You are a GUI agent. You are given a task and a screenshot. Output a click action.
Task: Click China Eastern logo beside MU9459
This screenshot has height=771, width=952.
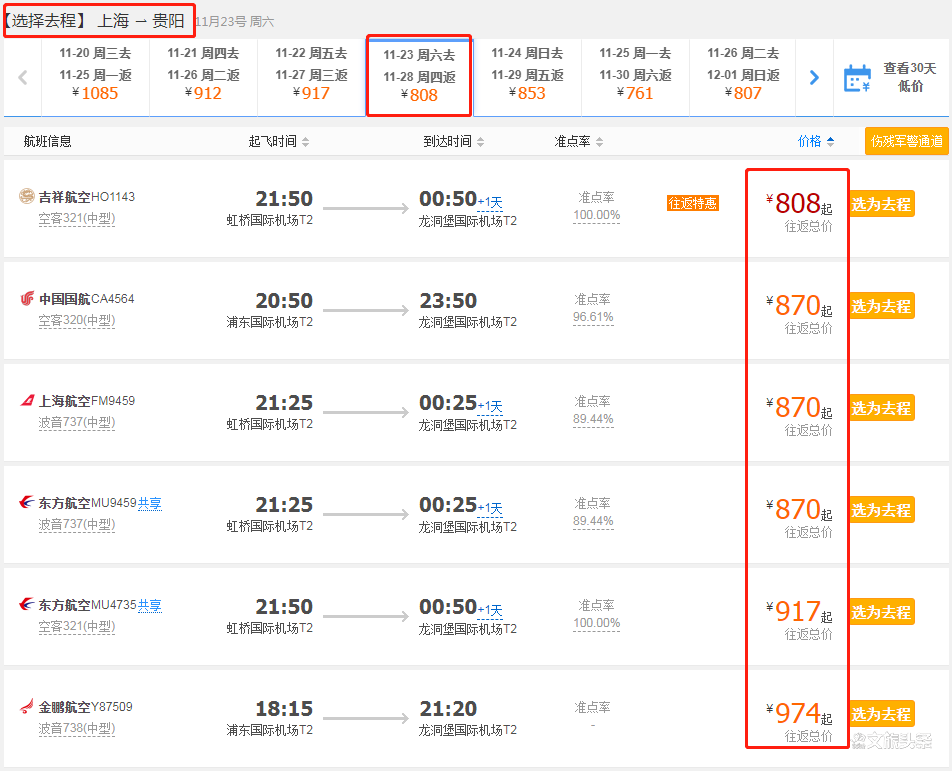tap(27, 502)
